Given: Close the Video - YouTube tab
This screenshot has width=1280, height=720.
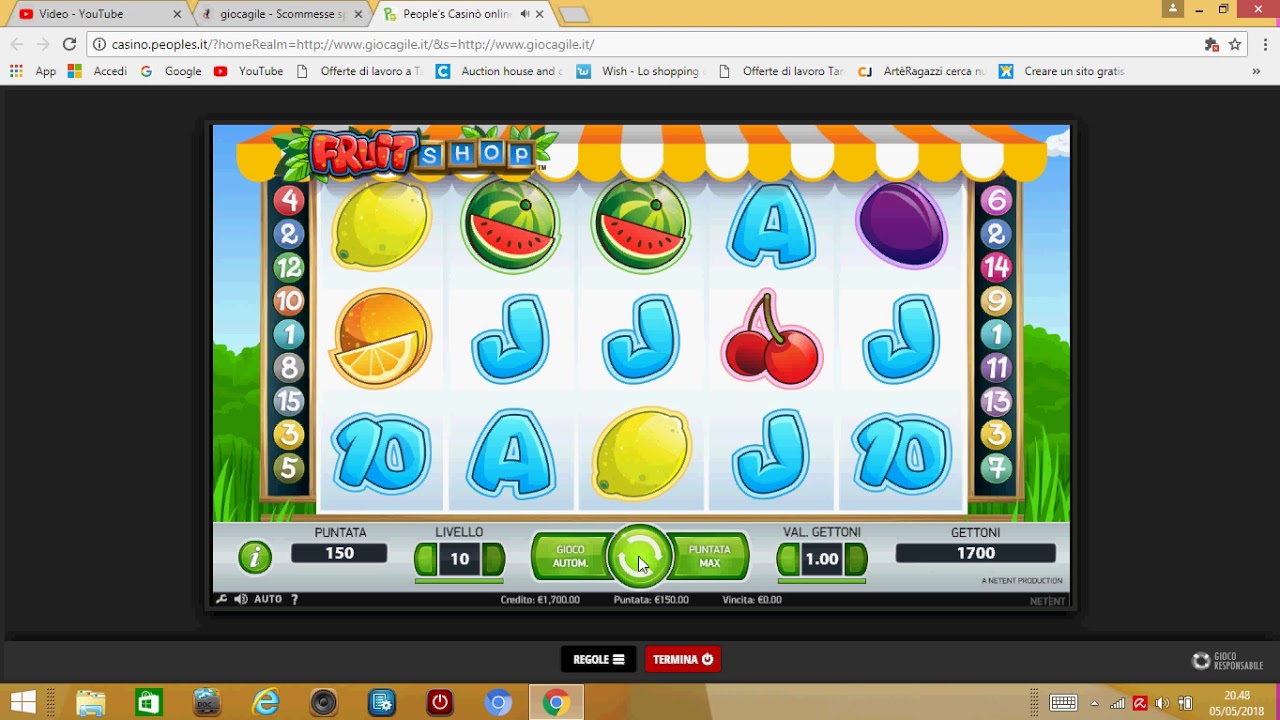Looking at the screenshot, I should tap(177, 14).
